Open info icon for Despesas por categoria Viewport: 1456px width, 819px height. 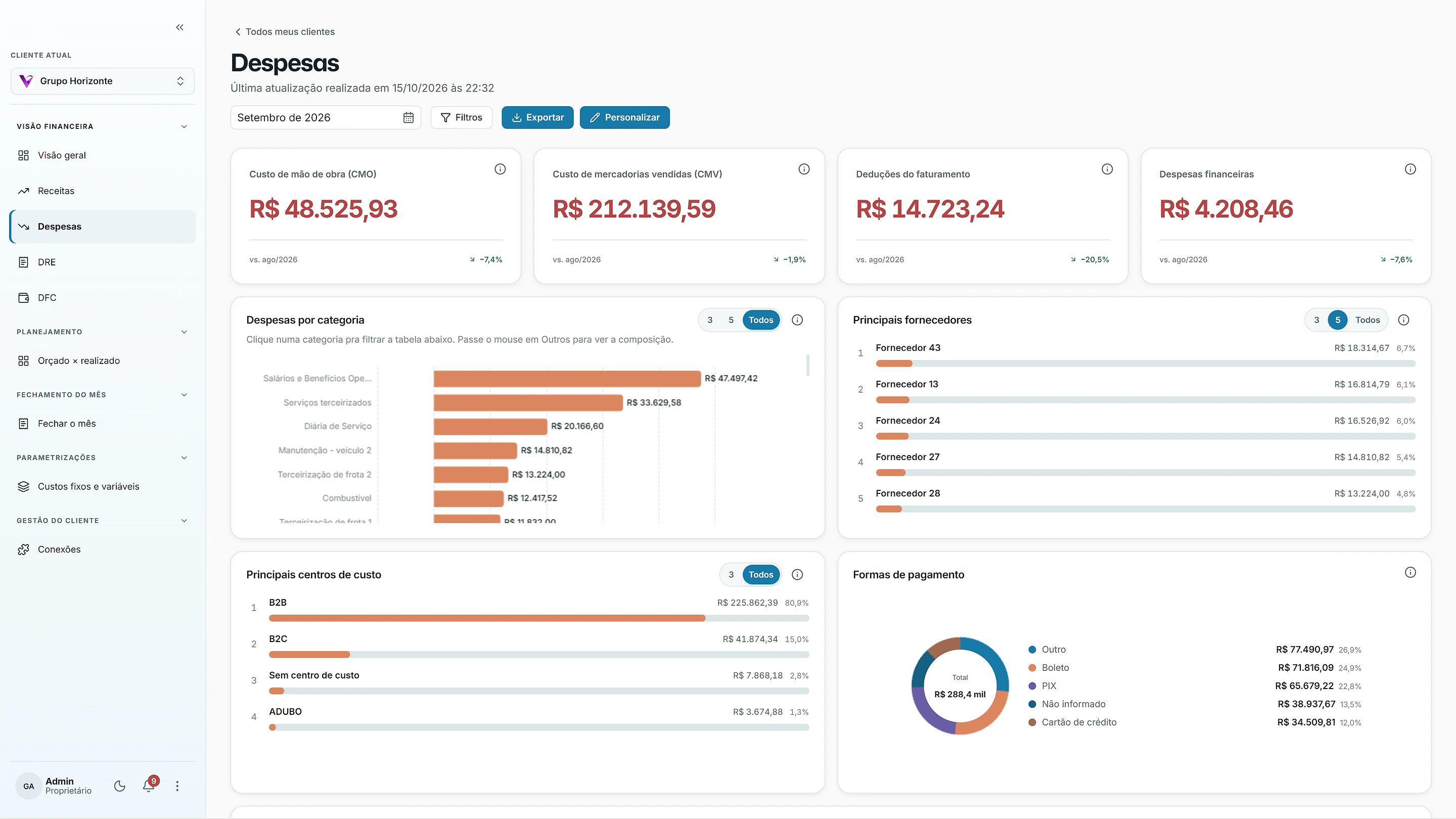click(x=798, y=320)
